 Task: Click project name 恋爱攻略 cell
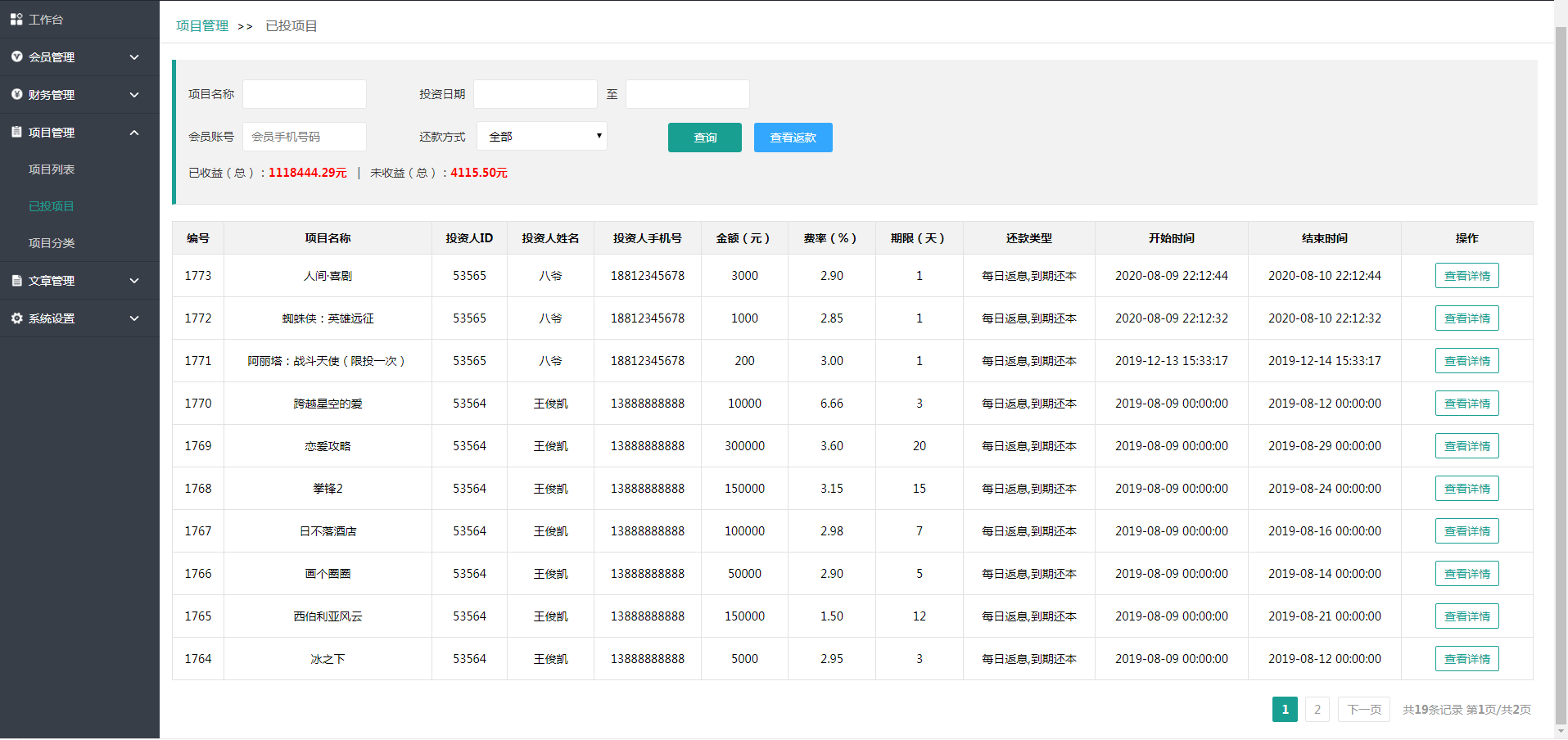[x=328, y=446]
